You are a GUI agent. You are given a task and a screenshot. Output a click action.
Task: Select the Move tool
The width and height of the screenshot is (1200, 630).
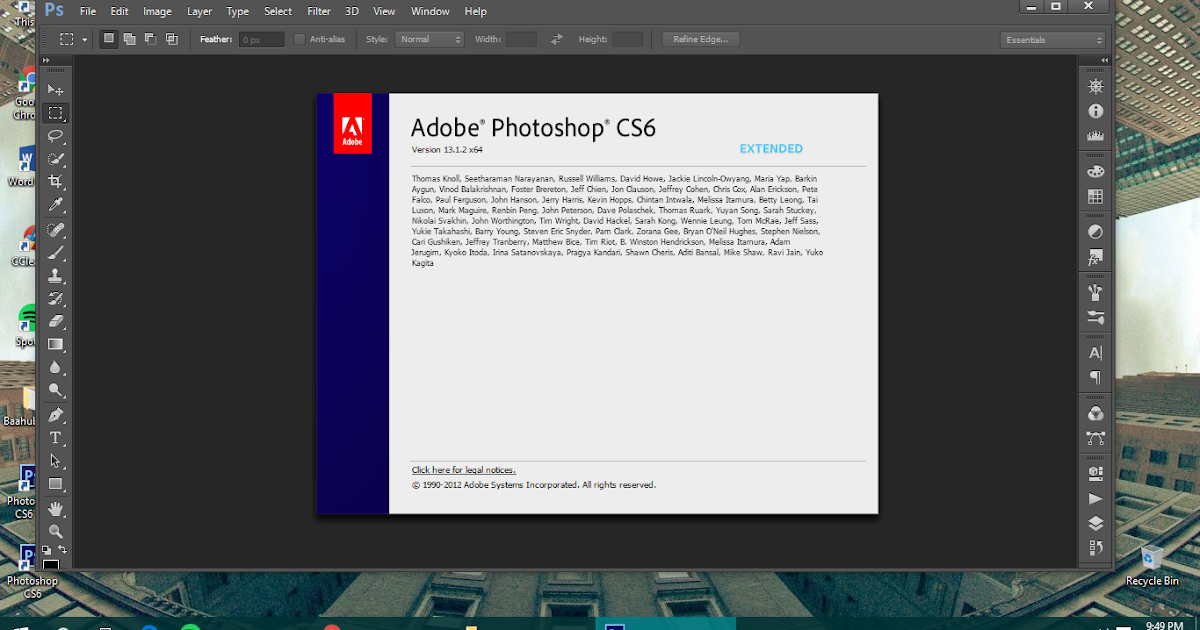56,91
